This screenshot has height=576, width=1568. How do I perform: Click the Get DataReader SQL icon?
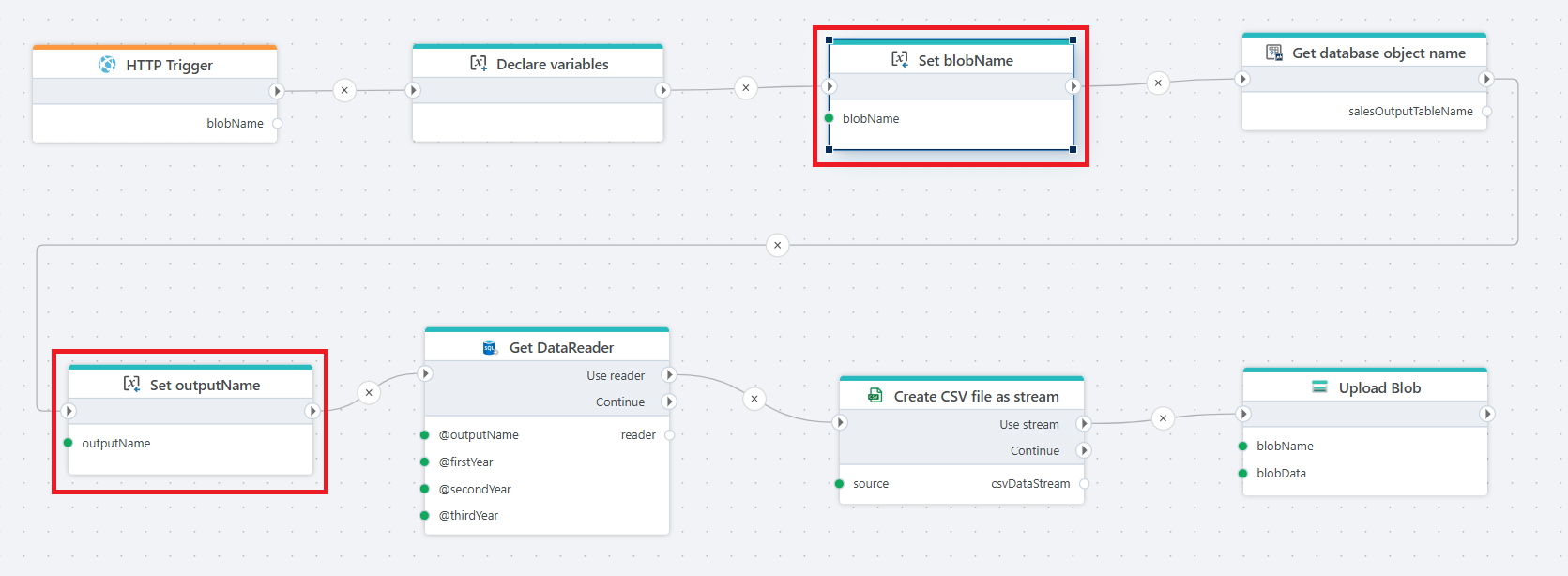tap(489, 348)
